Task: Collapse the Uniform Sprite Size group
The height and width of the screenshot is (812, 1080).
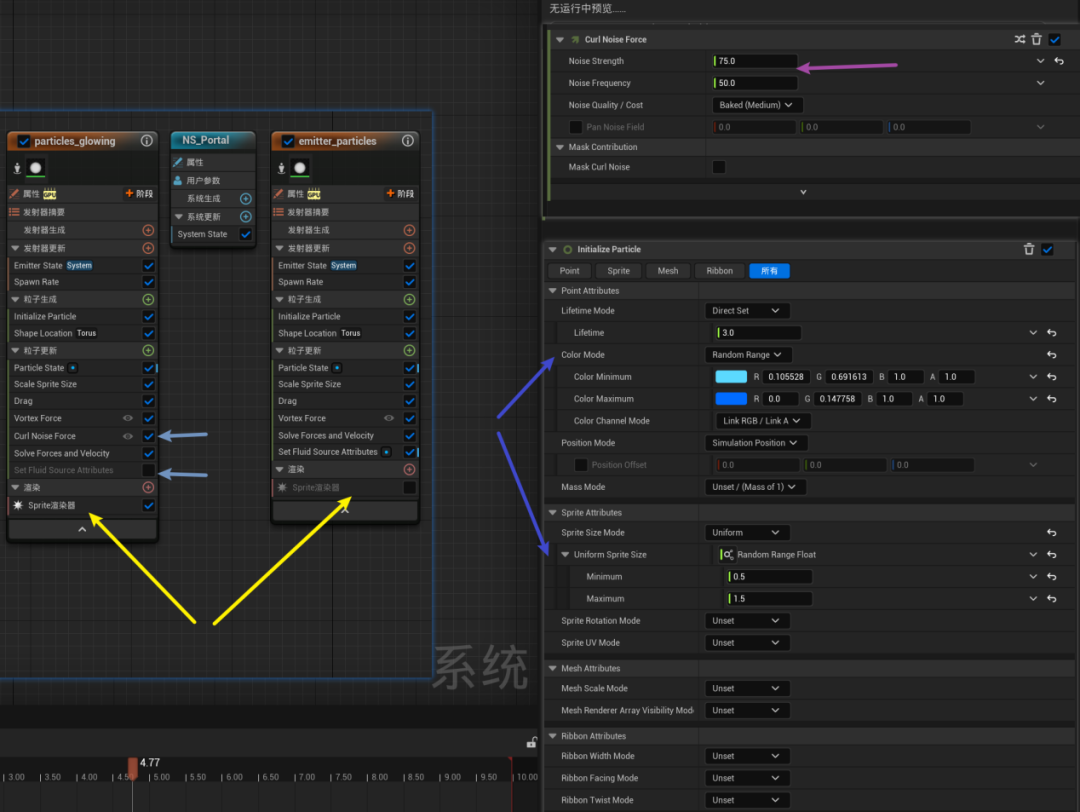Action: [x=565, y=554]
